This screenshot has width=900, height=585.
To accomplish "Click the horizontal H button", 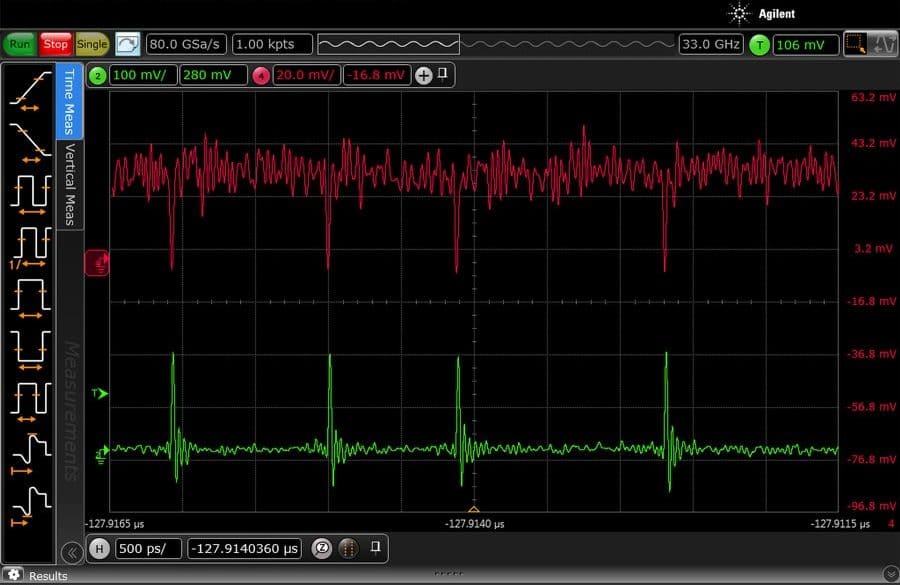I will click(99, 548).
